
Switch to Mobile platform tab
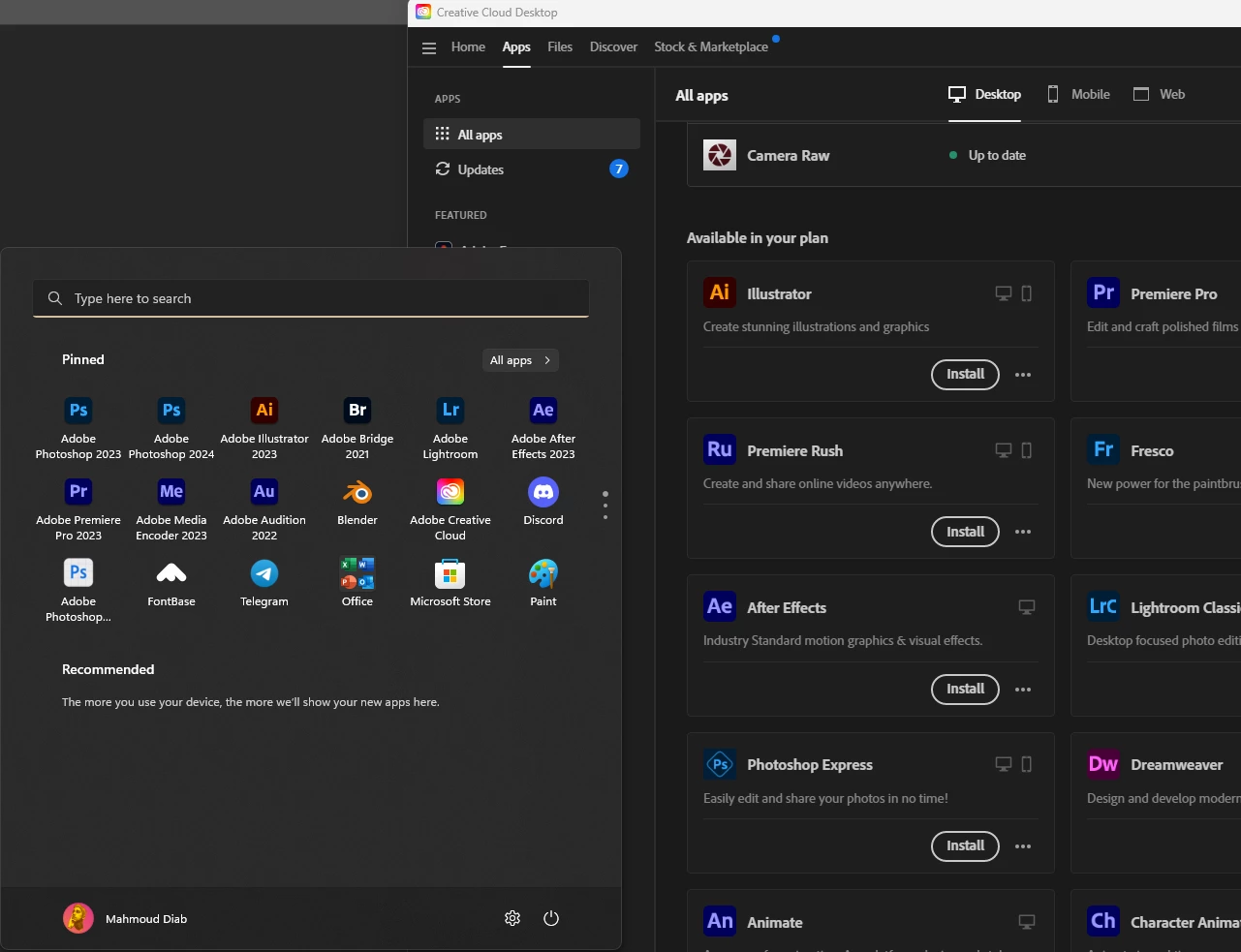[1078, 94]
